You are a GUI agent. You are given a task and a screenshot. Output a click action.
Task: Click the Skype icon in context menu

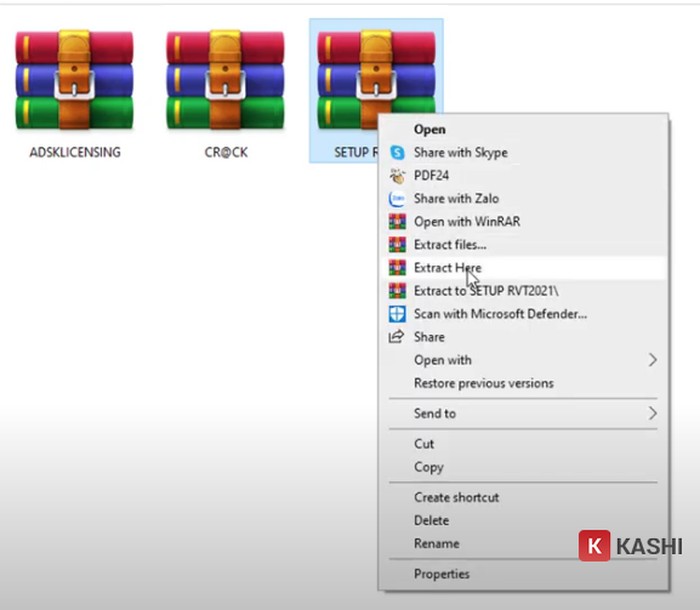[x=397, y=153]
